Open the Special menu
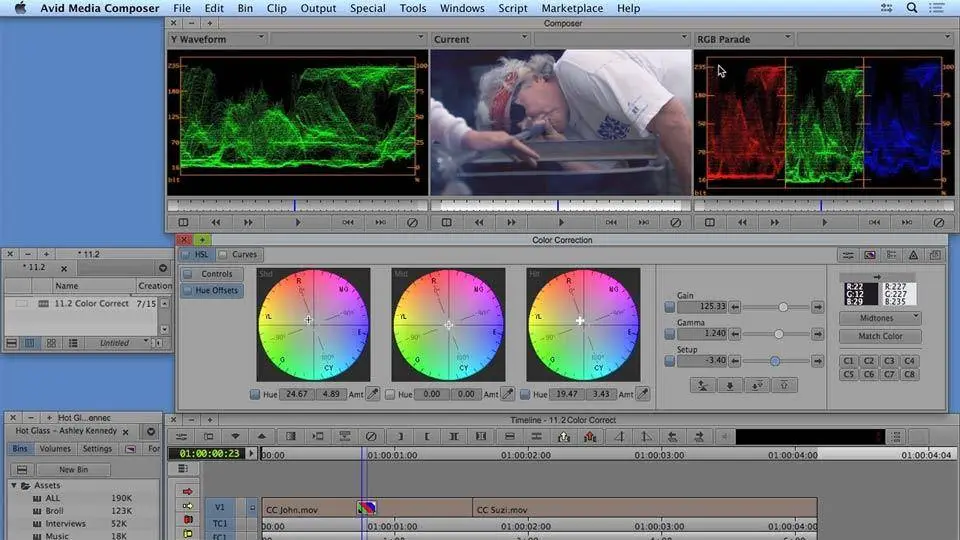The height and width of the screenshot is (540, 960). [x=367, y=8]
